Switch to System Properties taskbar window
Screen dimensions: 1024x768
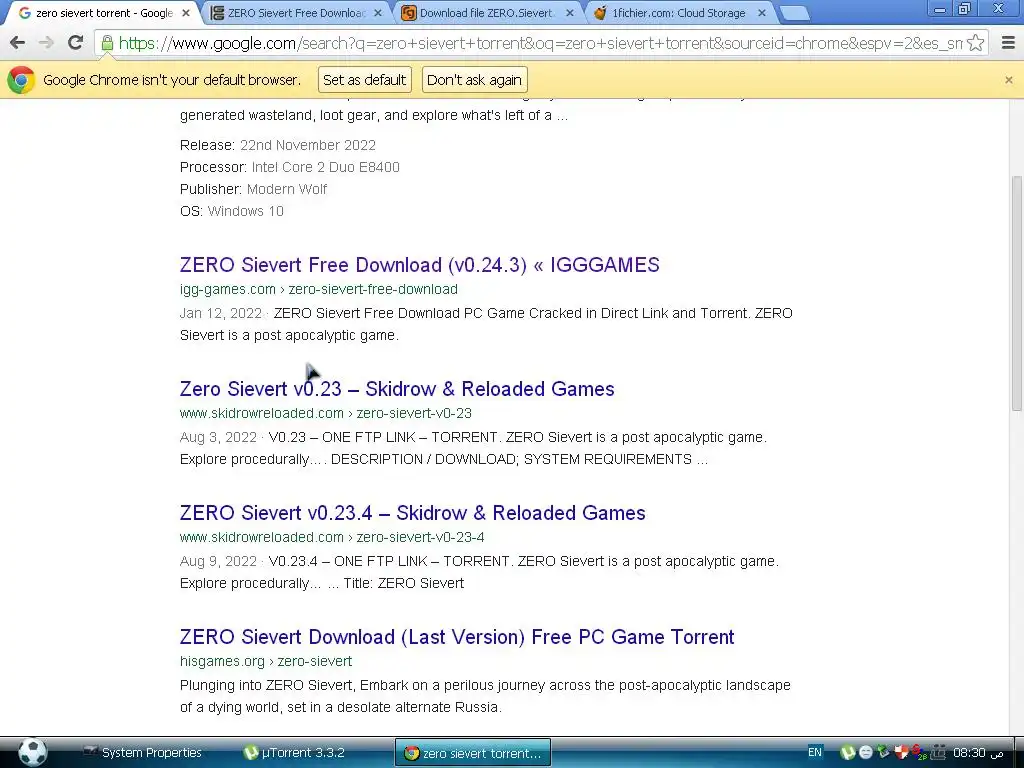(x=143, y=753)
